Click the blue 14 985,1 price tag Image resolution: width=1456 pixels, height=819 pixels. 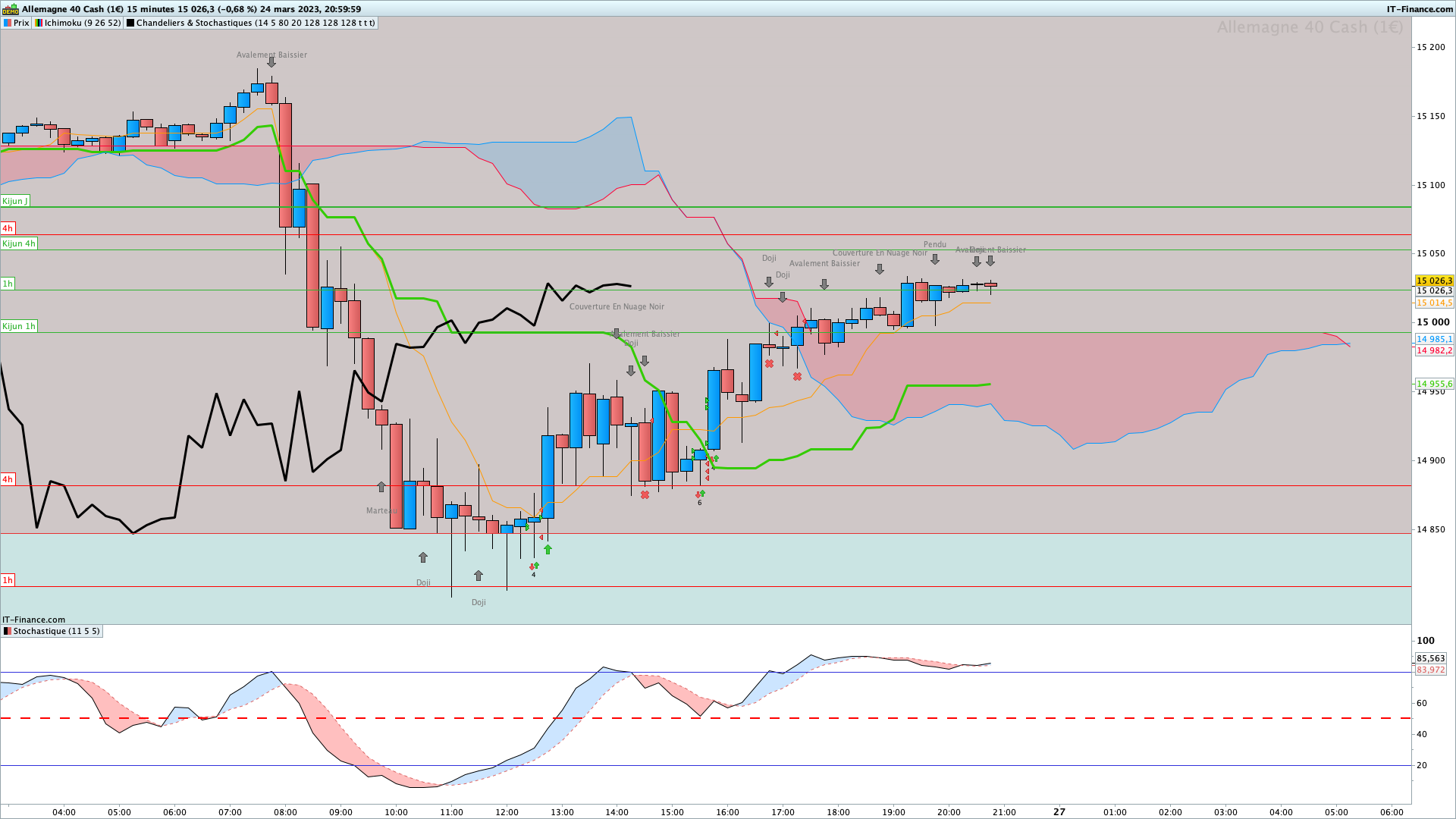pyautogui.click(x=1434, y=339)
